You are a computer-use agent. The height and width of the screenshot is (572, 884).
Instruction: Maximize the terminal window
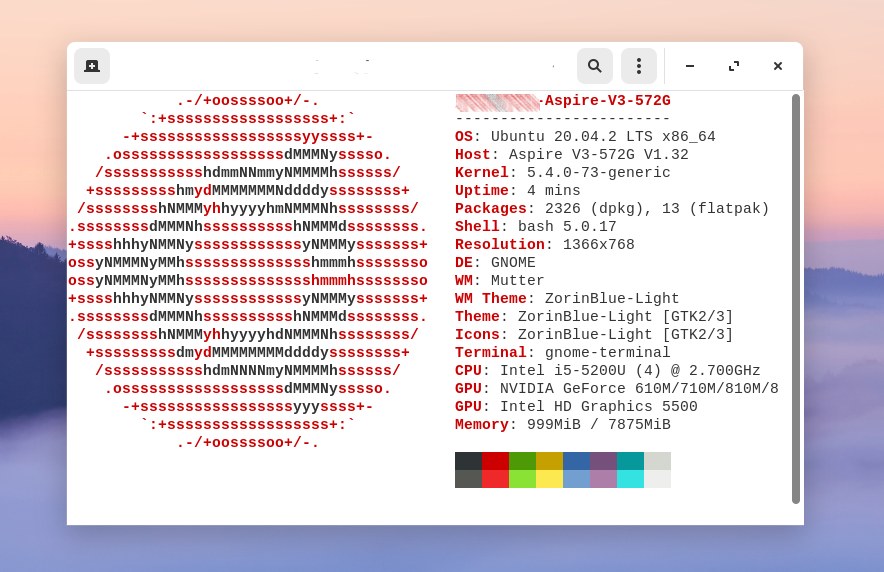[x=734, y=66]
